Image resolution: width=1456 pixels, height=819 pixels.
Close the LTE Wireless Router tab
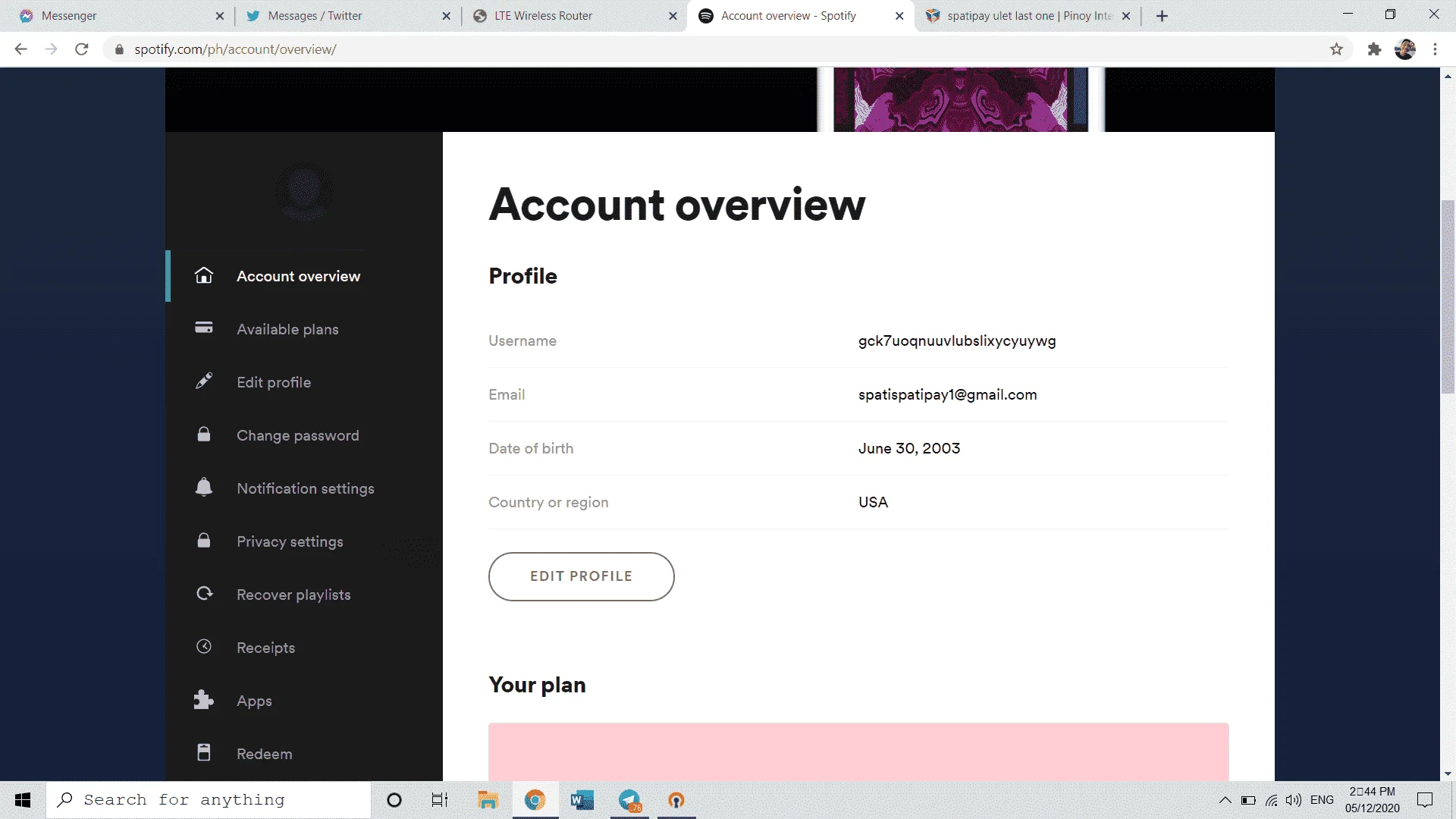click(673, 16)
